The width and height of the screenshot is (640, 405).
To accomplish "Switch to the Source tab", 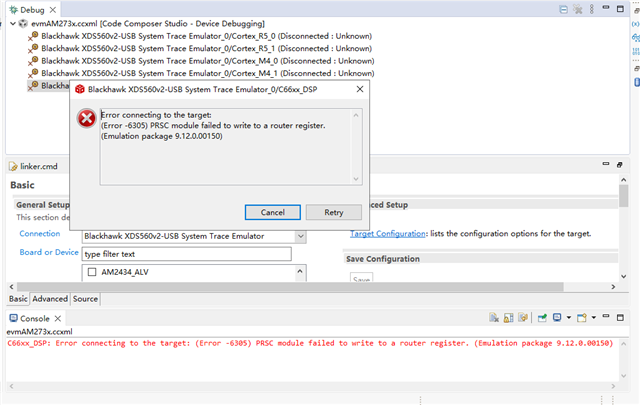I will click(x=85, y=299).
